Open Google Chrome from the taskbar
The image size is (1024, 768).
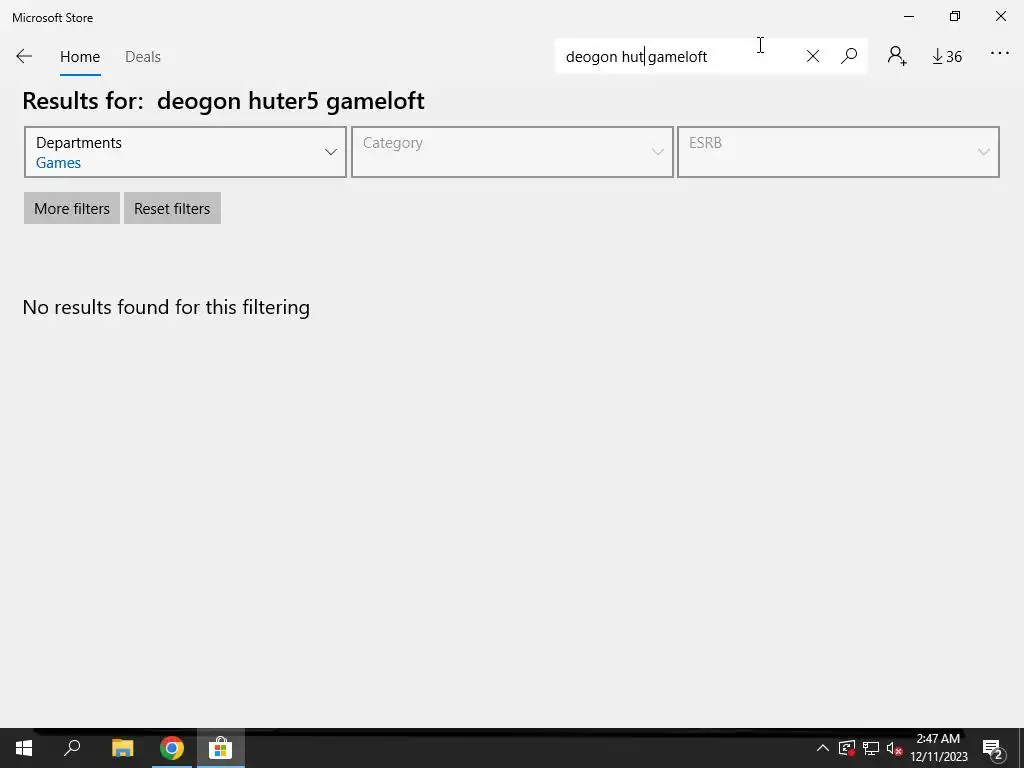click(x=172, y=748)
